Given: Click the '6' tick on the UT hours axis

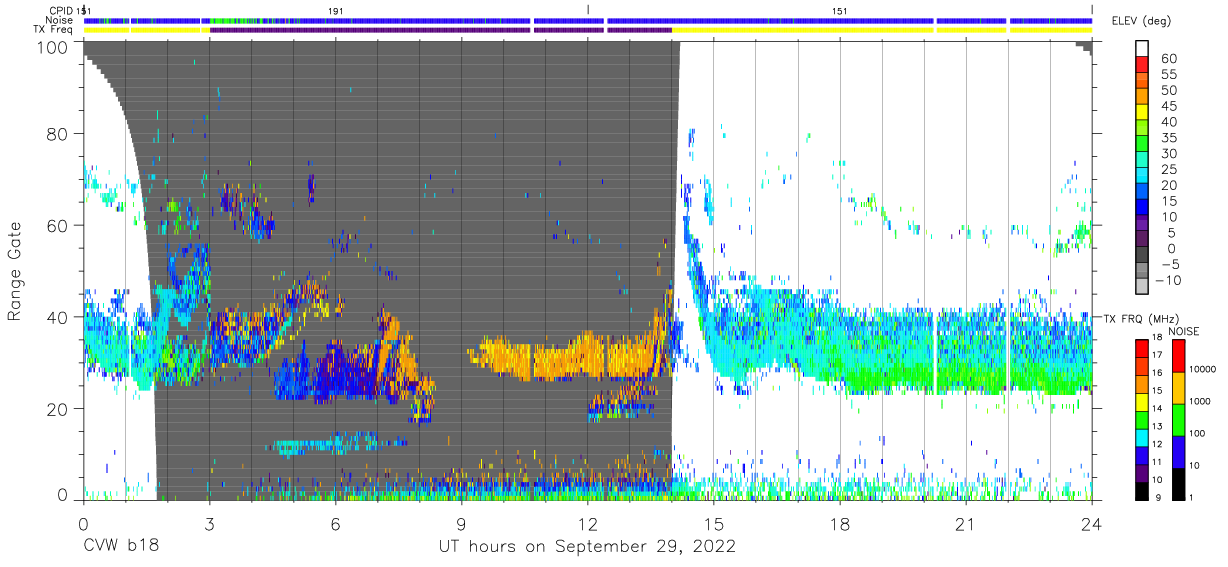Looking at the screenshot, I should (335, 523).
